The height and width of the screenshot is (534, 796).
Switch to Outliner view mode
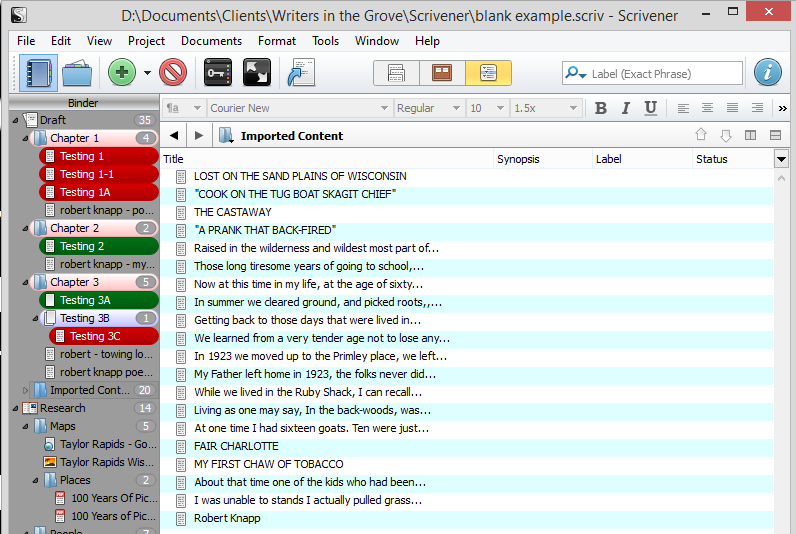click(488, 73)
